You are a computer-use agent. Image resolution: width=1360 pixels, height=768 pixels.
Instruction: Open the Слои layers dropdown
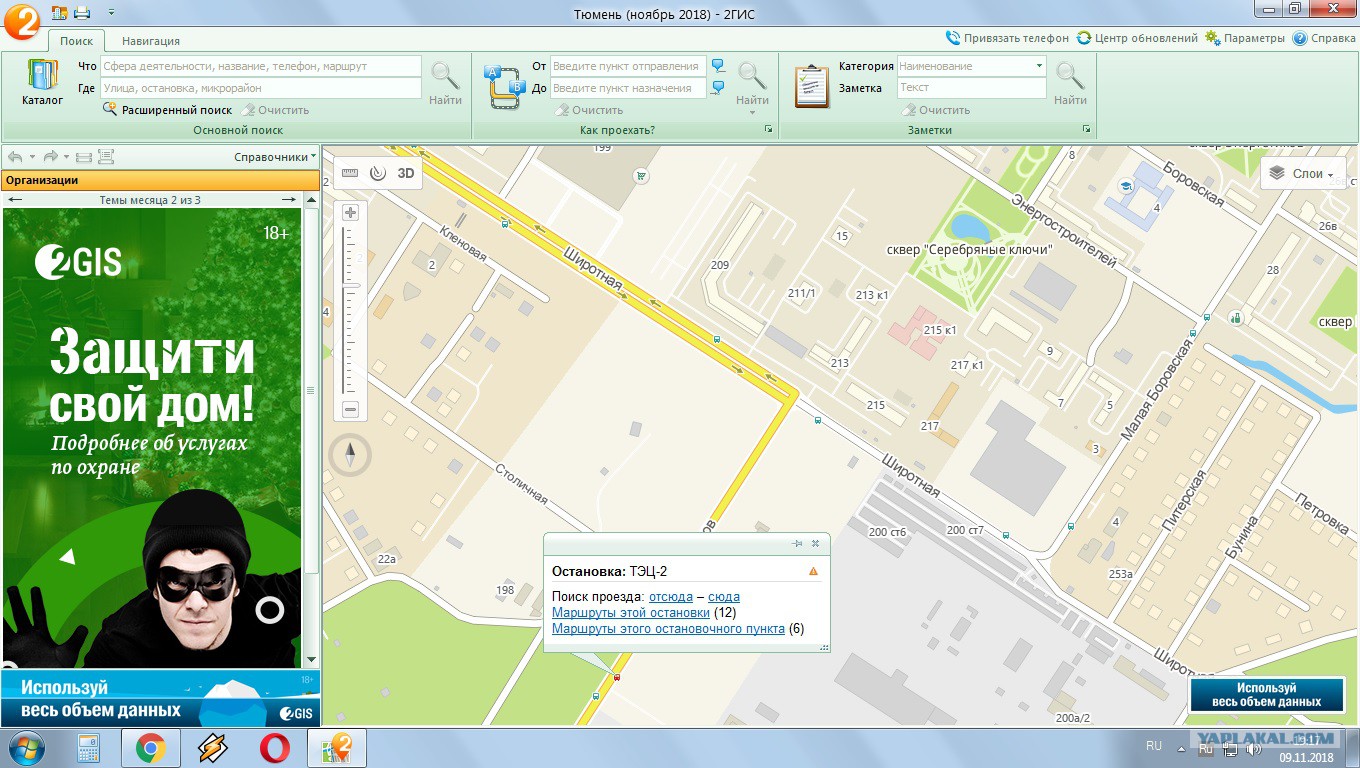pyautogui.click(x=1302, y=173)
